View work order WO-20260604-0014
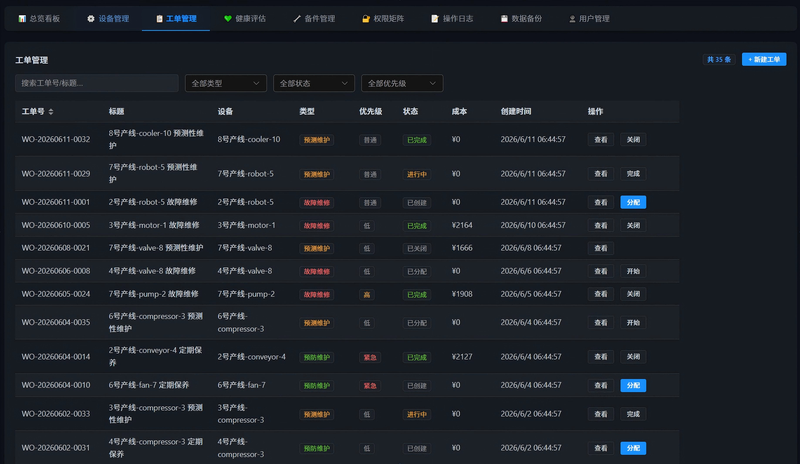 click(x=601, y=357)
